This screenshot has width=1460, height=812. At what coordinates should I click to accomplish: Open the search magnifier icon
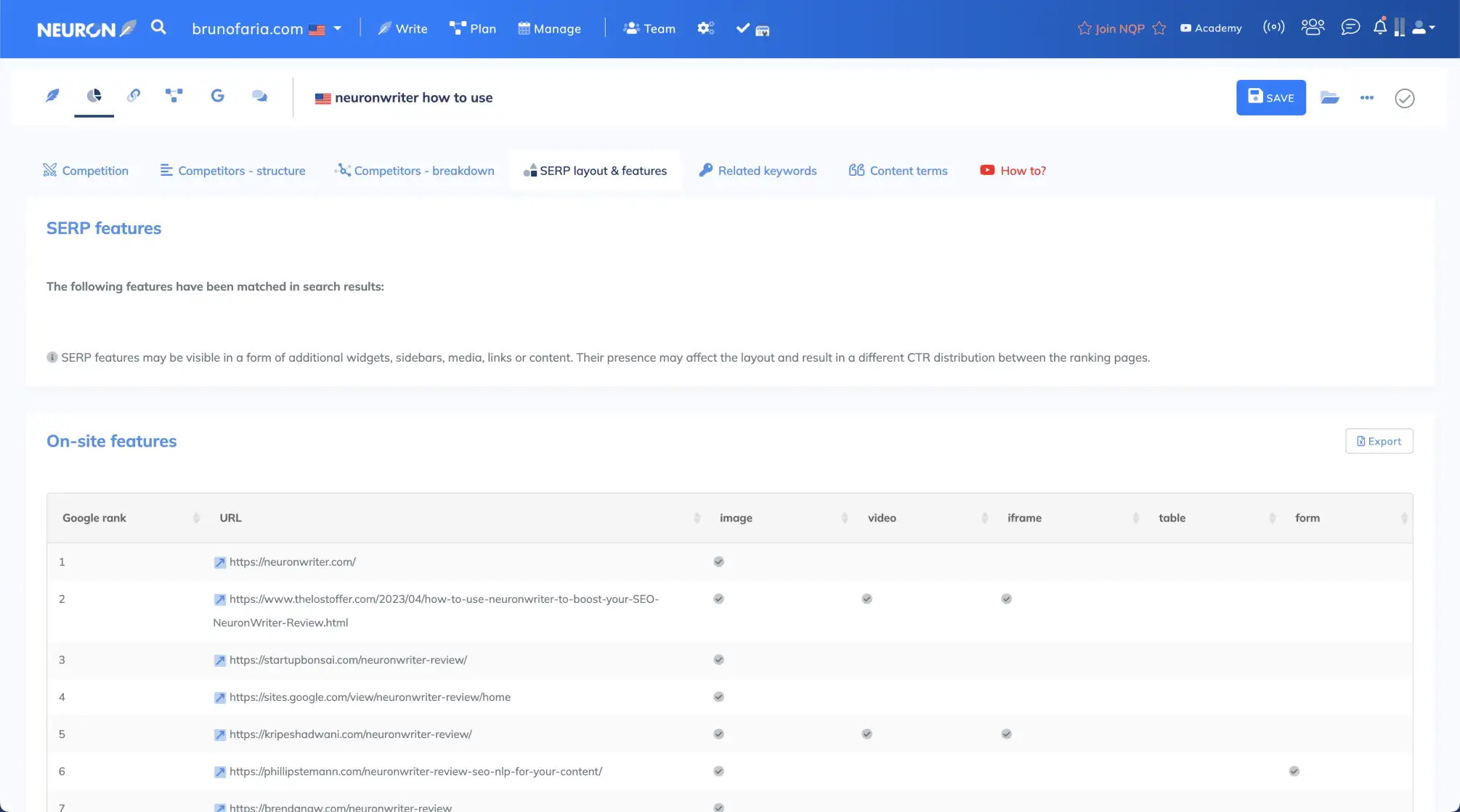pos(158,28)
